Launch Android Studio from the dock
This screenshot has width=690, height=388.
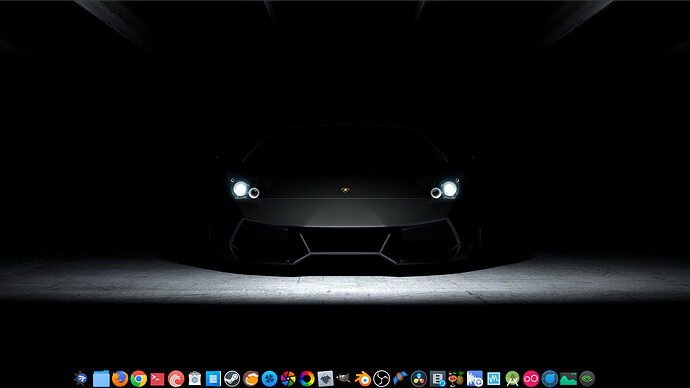[x=512, y=378]
